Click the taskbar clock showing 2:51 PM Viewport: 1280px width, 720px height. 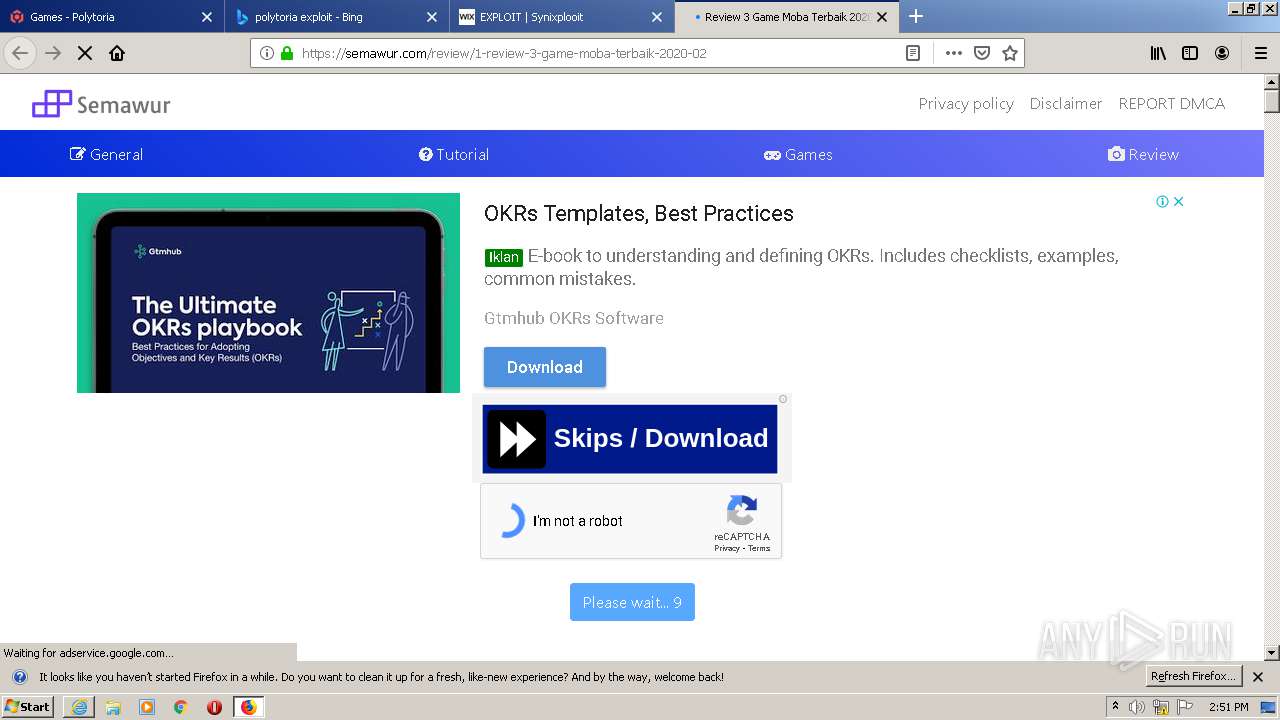[1229, 707]
